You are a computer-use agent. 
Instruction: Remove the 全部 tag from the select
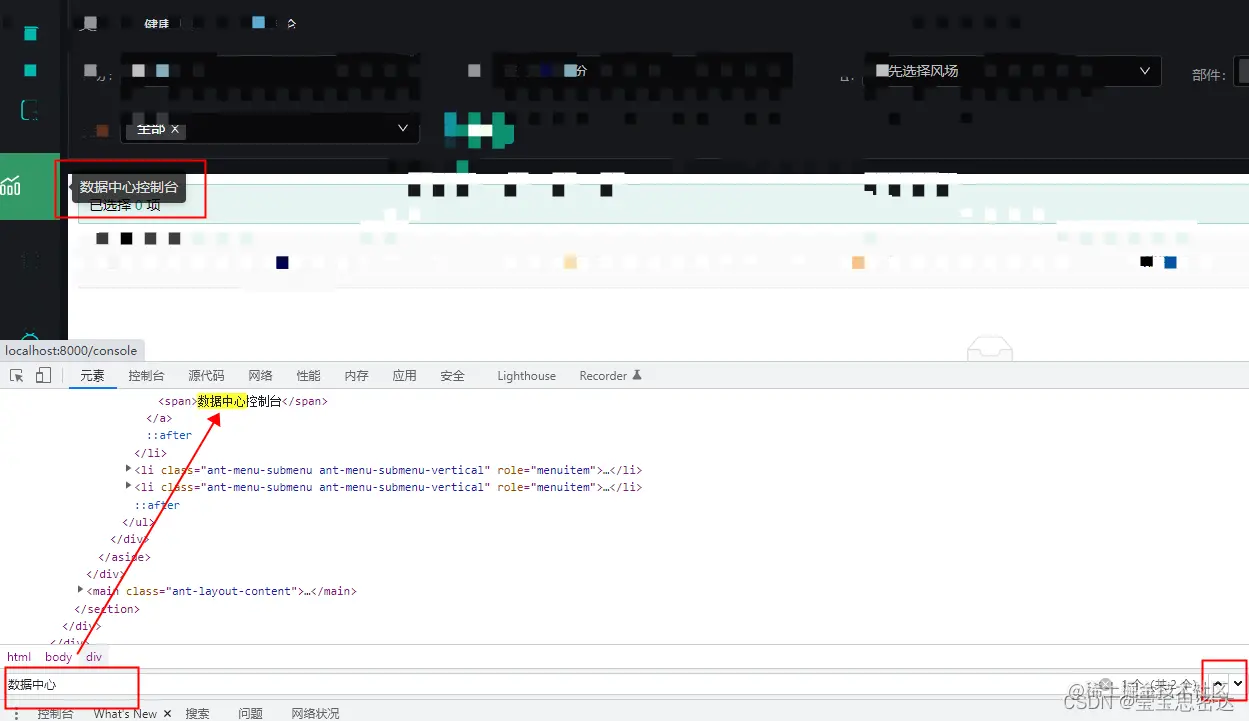[x=175, y=130]
